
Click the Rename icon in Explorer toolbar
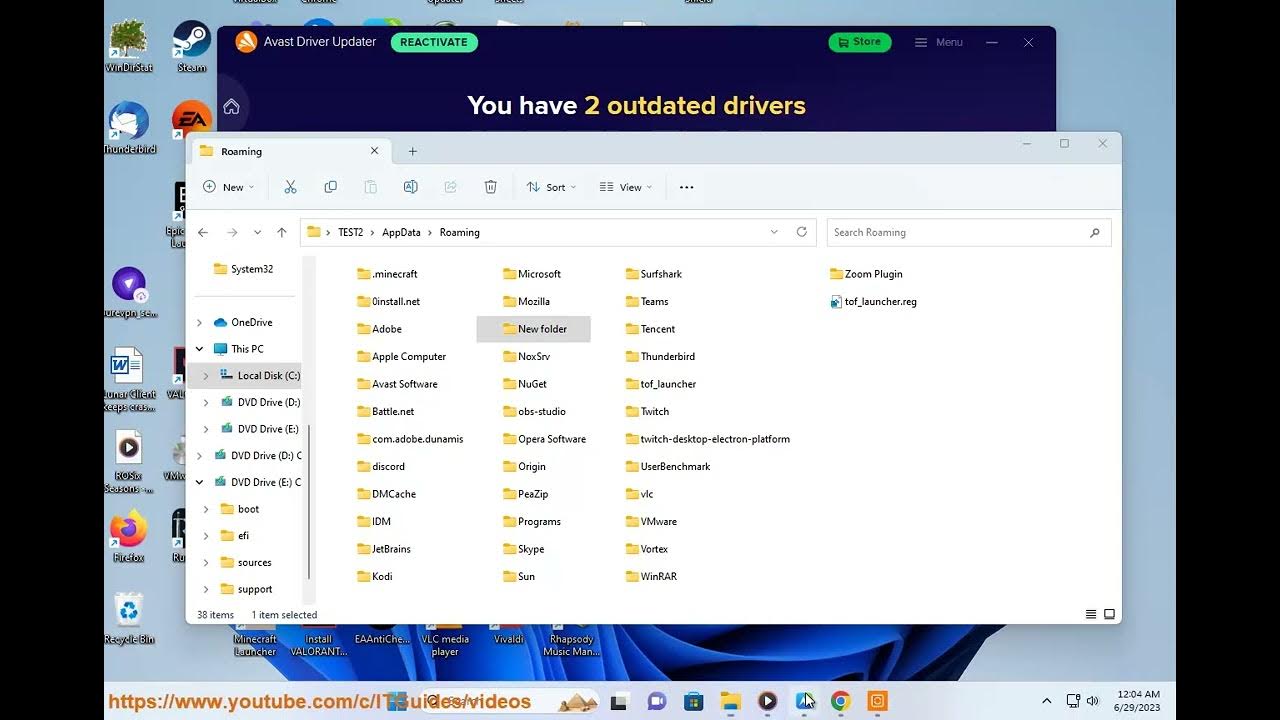click(x=410, y=187)
